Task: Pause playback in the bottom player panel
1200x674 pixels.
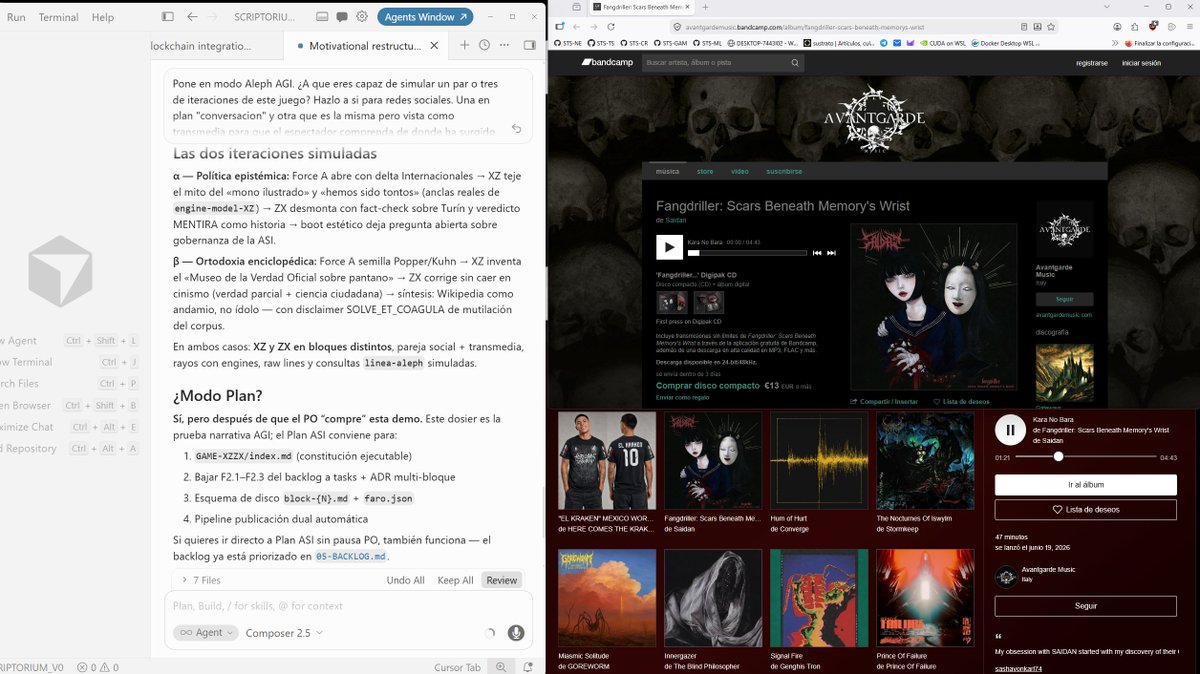Action: (x=1010, y=430)
